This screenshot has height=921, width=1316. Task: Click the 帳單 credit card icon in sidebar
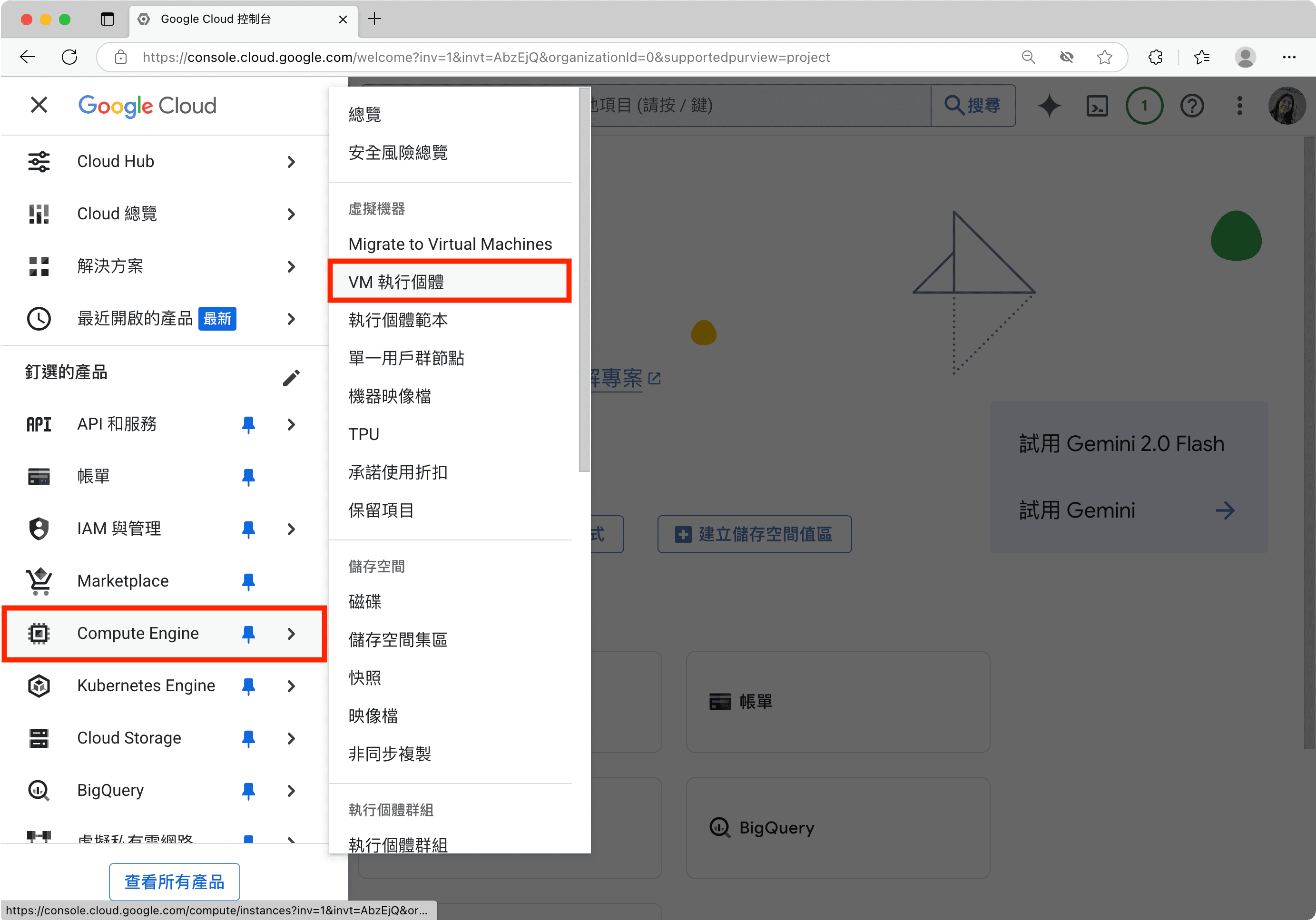click(39, 477)
